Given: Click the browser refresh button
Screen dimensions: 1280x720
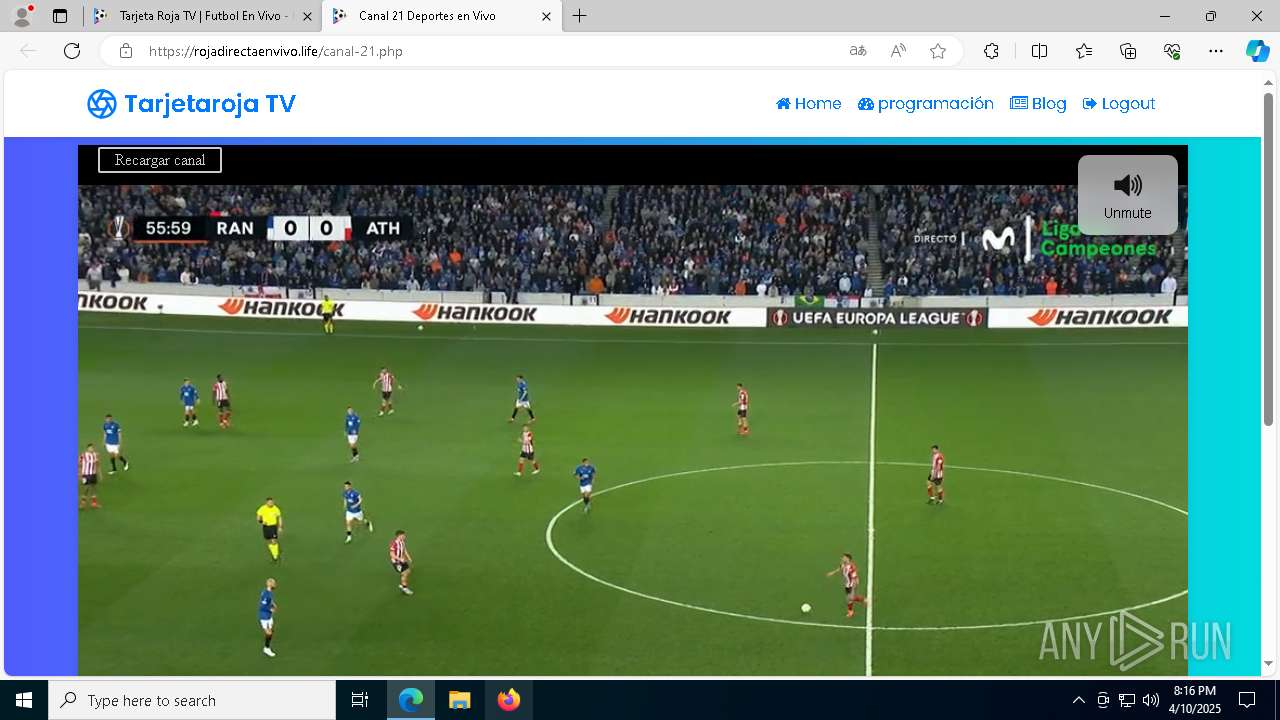Looking at the screenshot, I should tap(72, 51).
